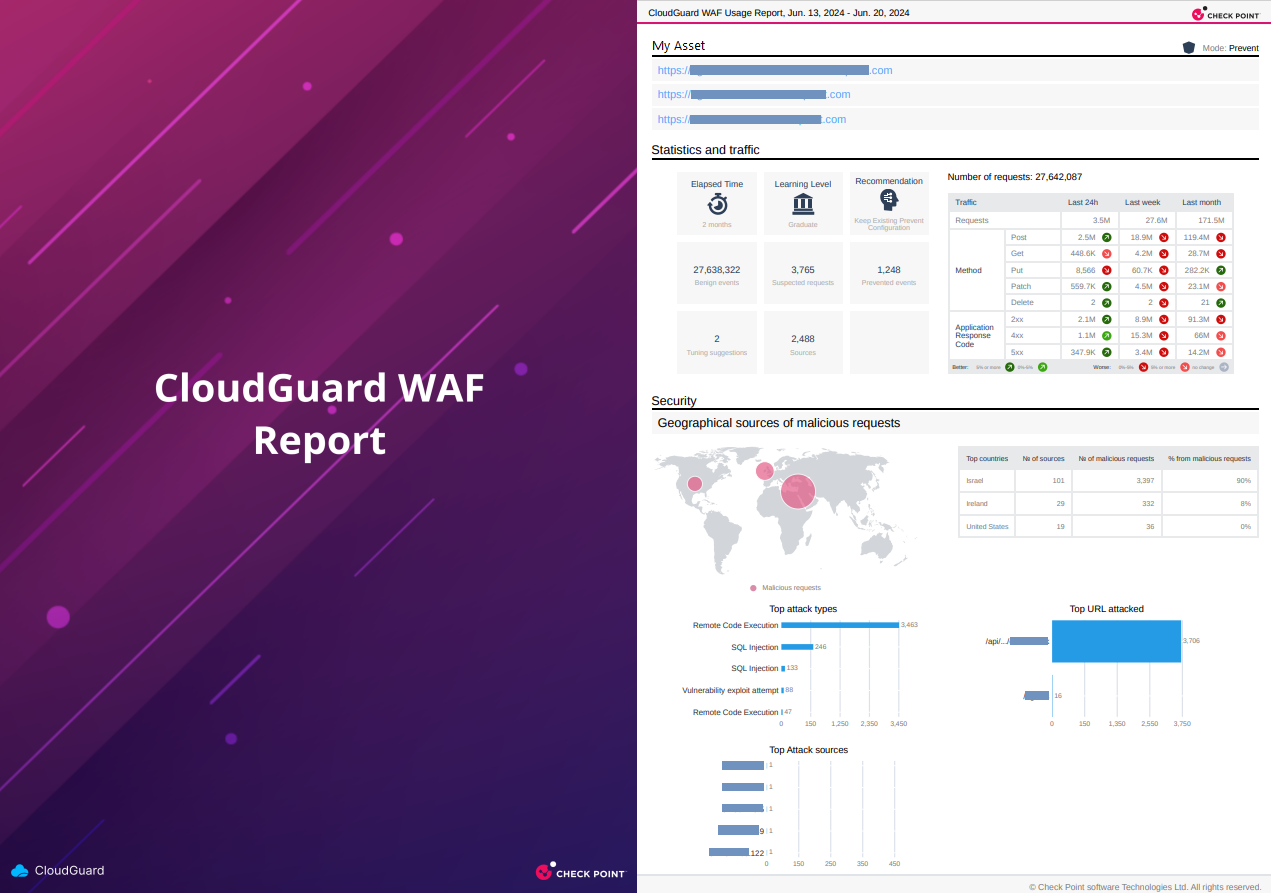Viewport: 1271px width, 893px height.
Task: Click the pink Malicious requests legend dot
Action: click(753, 588)
